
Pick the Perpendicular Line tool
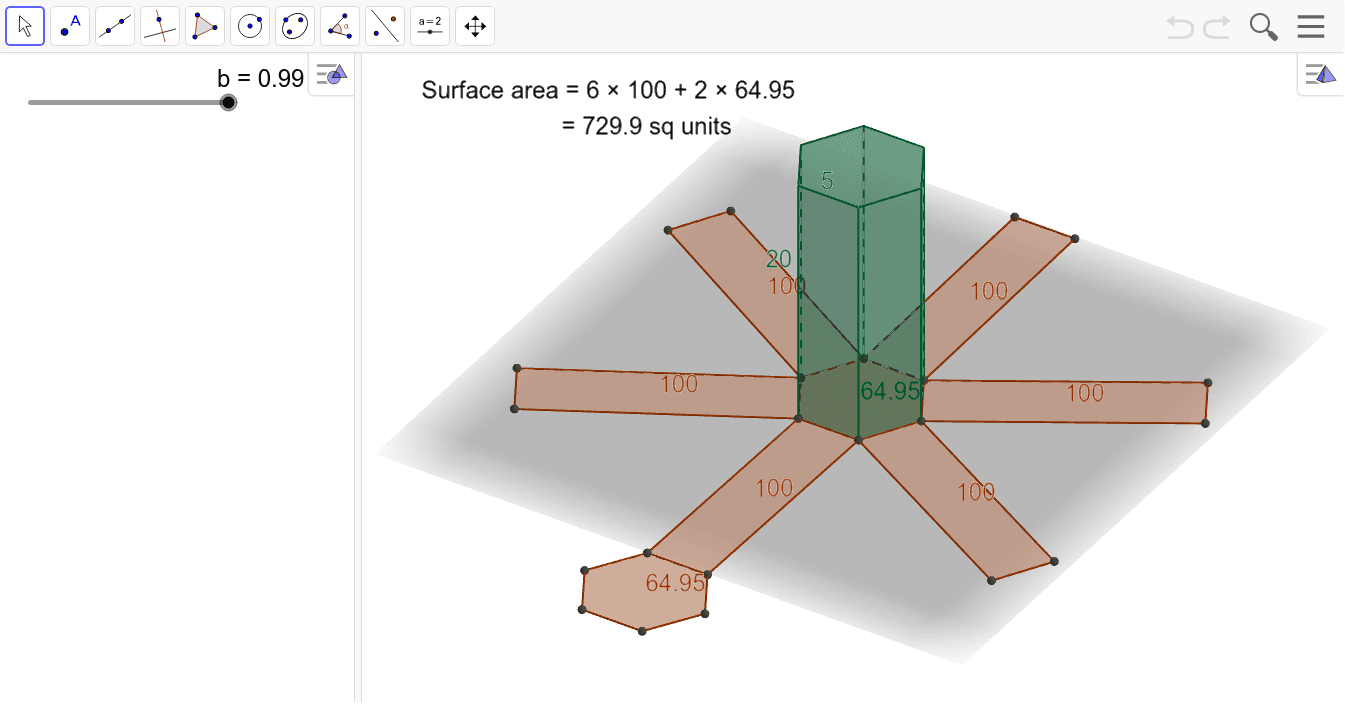(x=159, y=25)
